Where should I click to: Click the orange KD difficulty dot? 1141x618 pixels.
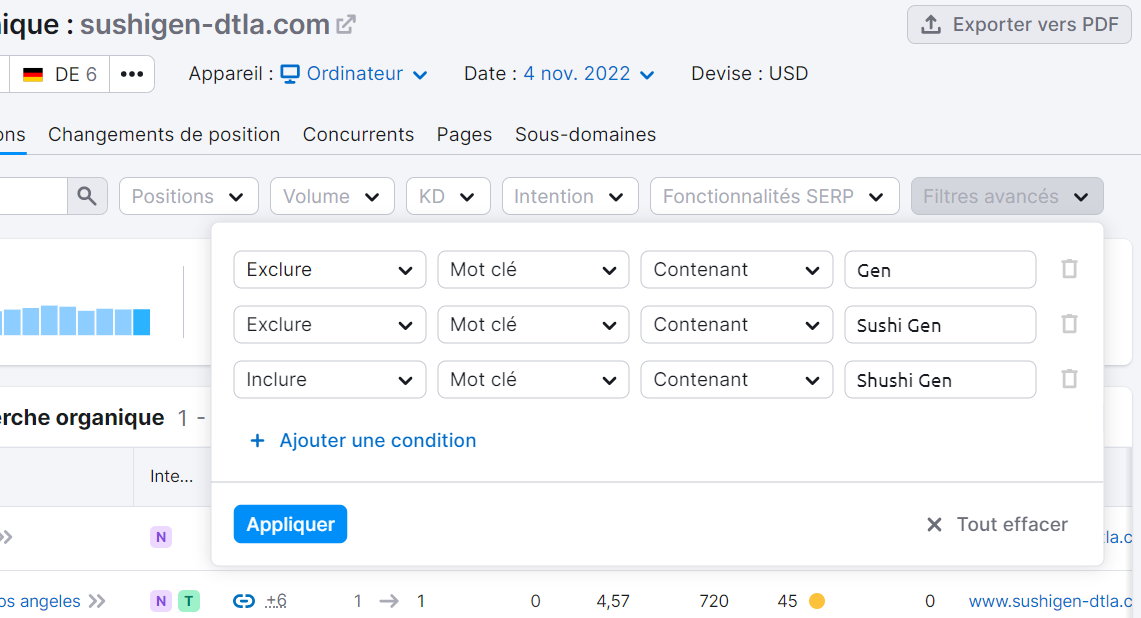[x=817, y=601]
